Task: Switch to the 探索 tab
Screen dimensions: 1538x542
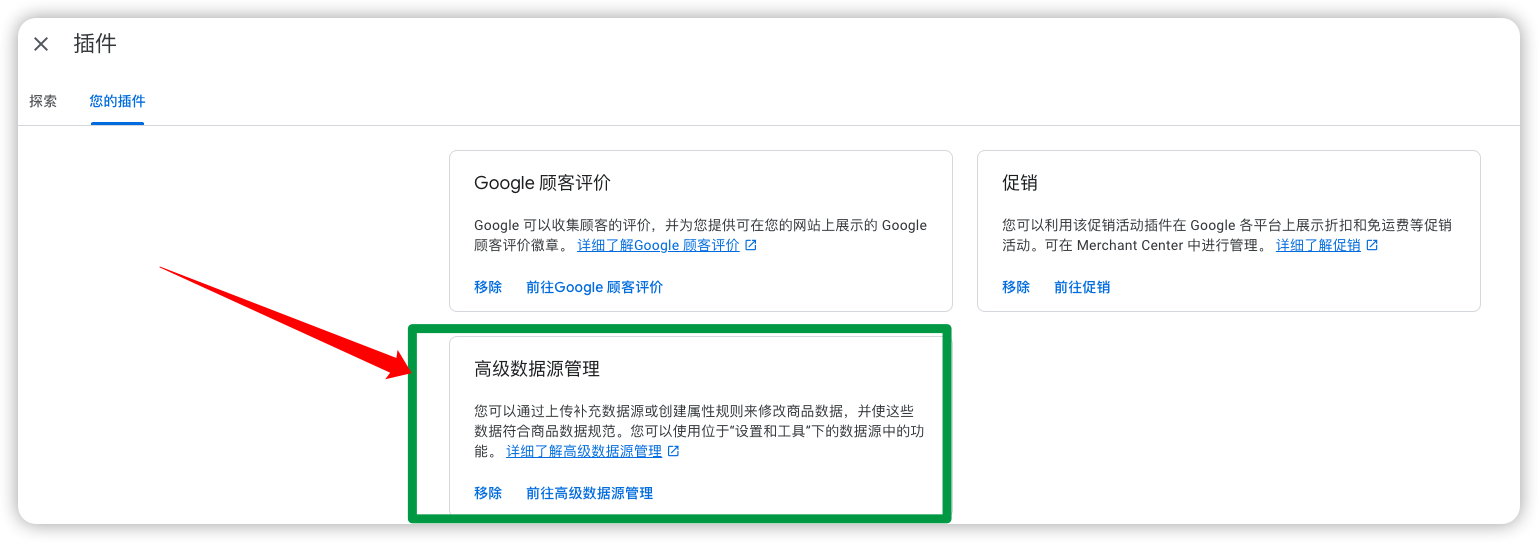Action: pyautogui.click(x=43, y=101)
